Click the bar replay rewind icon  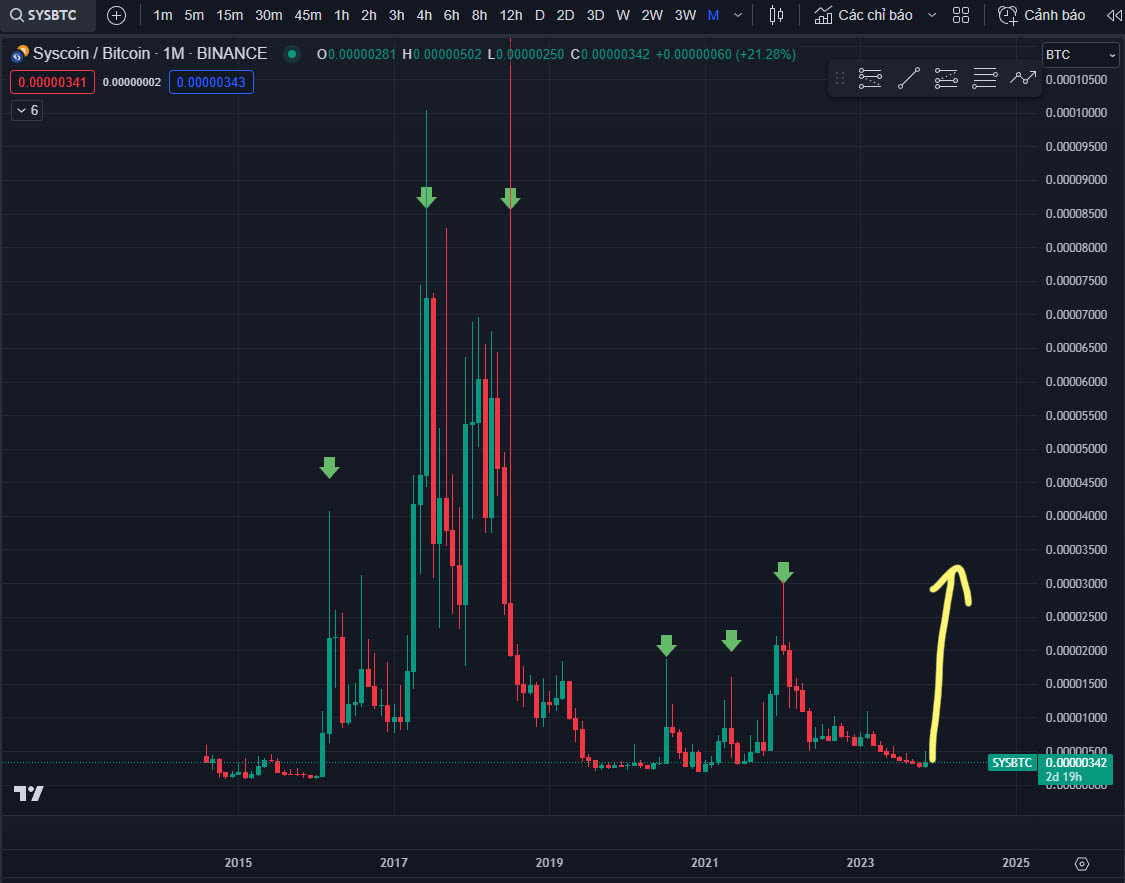(1114, 15)
